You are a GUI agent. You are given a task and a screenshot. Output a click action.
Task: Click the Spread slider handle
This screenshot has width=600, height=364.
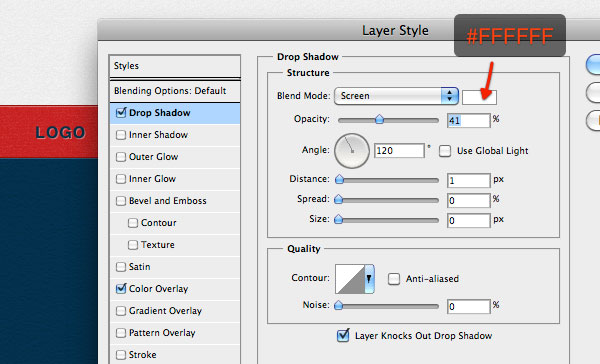tap(338, 199)
